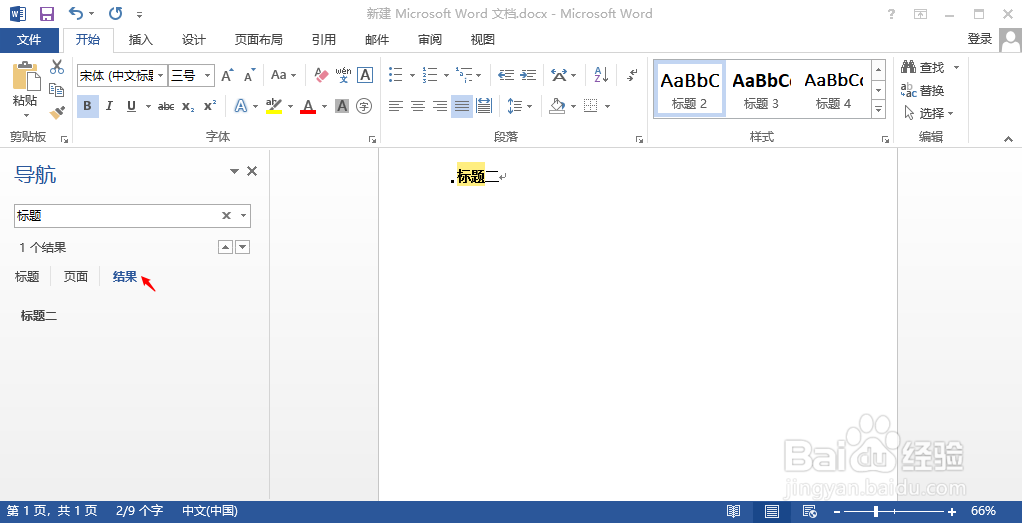Switch to the 页面布局 ribbon tab
The height and width of the screenshot is (523, 1022).
259,40
